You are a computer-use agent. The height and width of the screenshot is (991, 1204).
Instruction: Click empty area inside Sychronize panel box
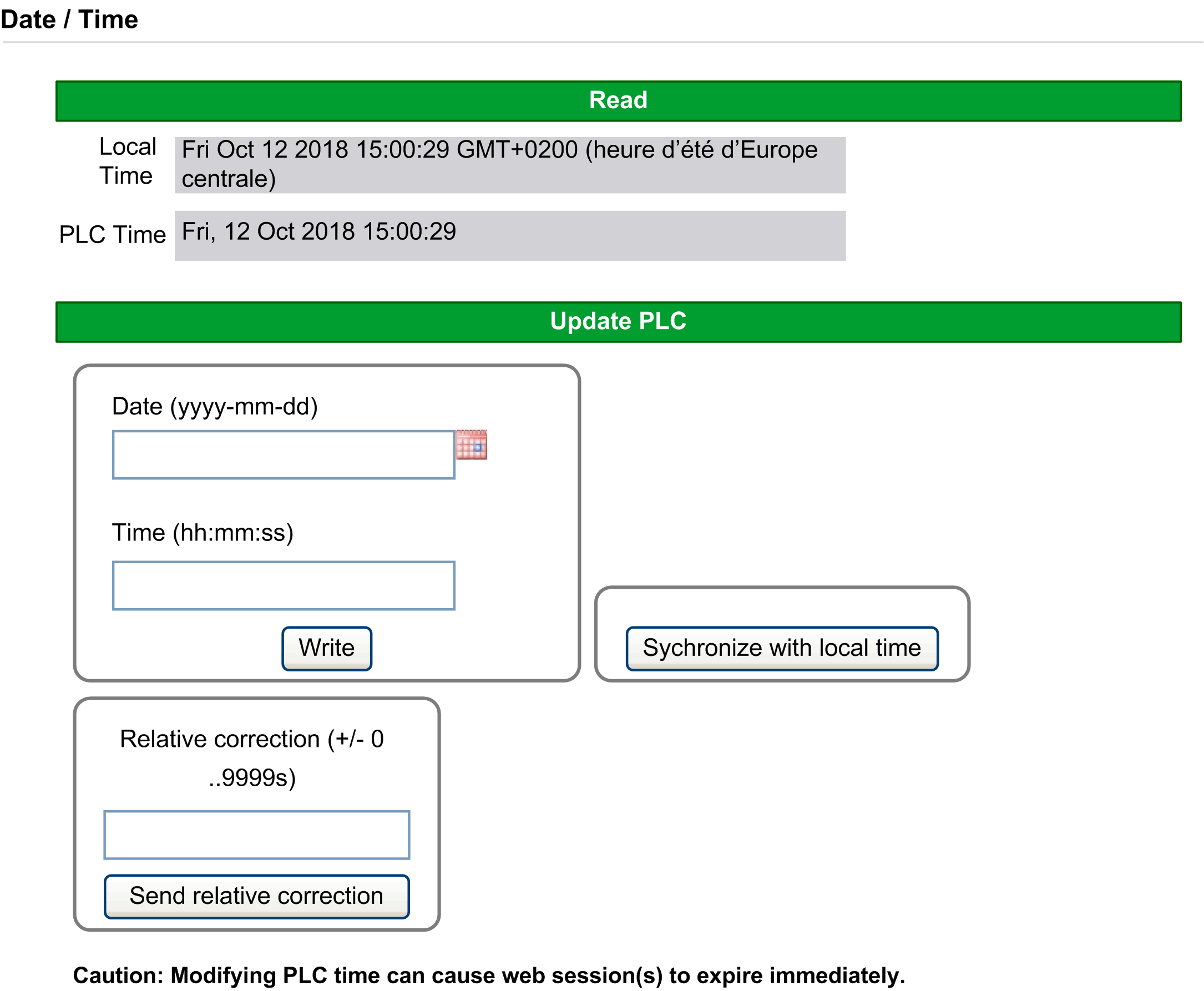(782, 606)
